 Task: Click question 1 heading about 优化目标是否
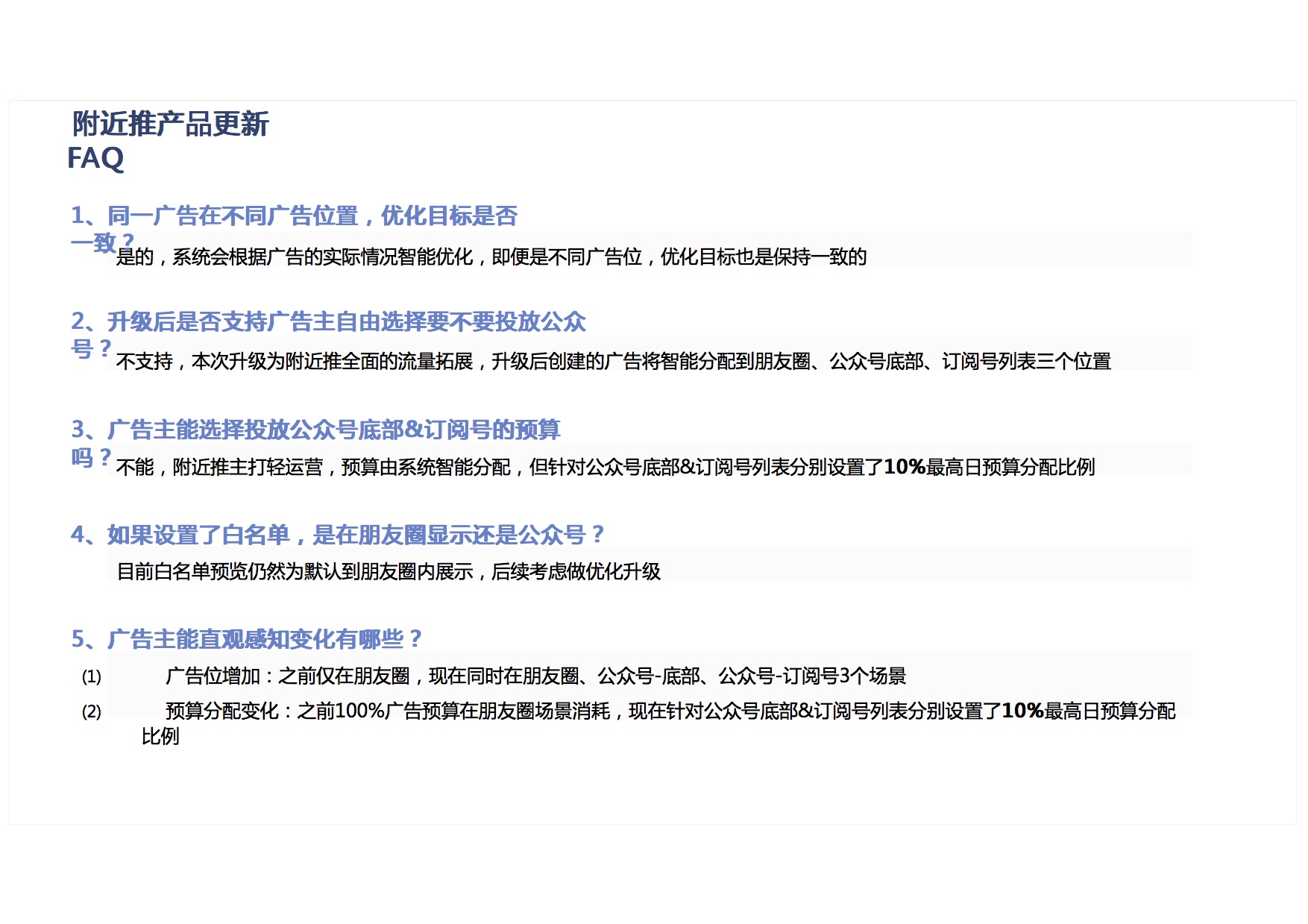[294, 216]
